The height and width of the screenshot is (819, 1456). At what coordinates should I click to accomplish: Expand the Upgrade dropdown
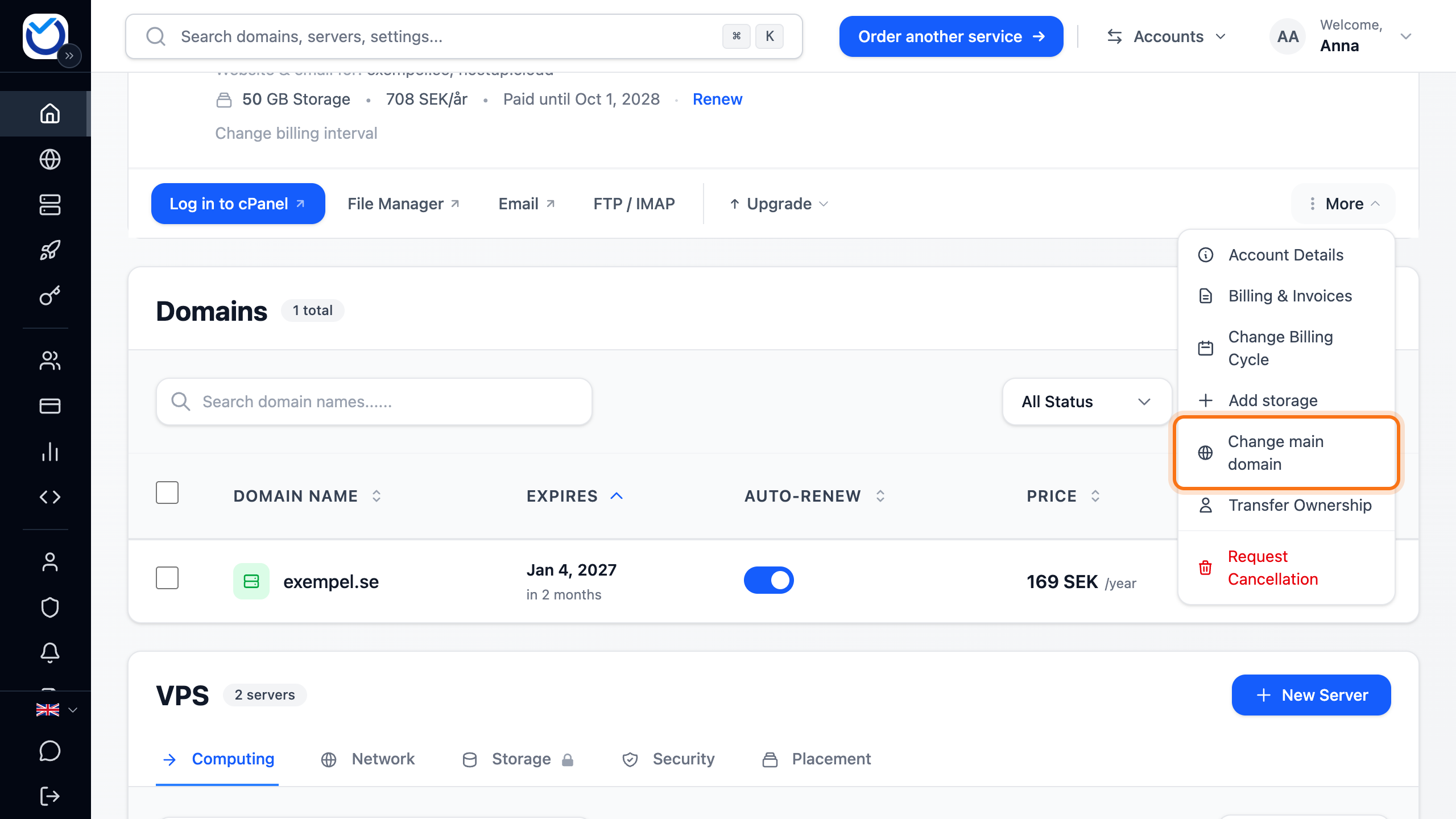[779, 204]
